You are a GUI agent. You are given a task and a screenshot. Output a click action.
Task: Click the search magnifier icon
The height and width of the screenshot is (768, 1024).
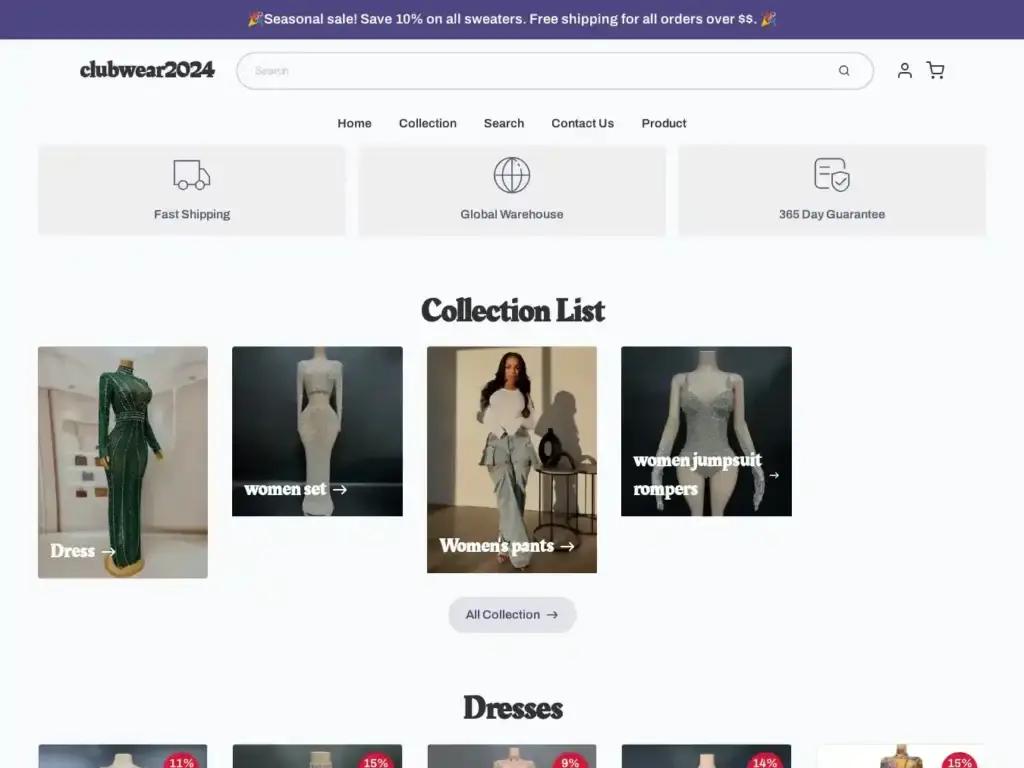844,71
